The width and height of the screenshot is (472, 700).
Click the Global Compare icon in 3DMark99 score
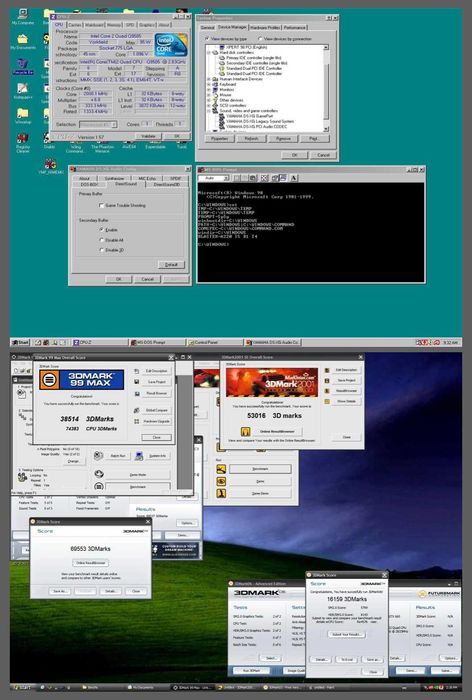click(x=137, y=410)
